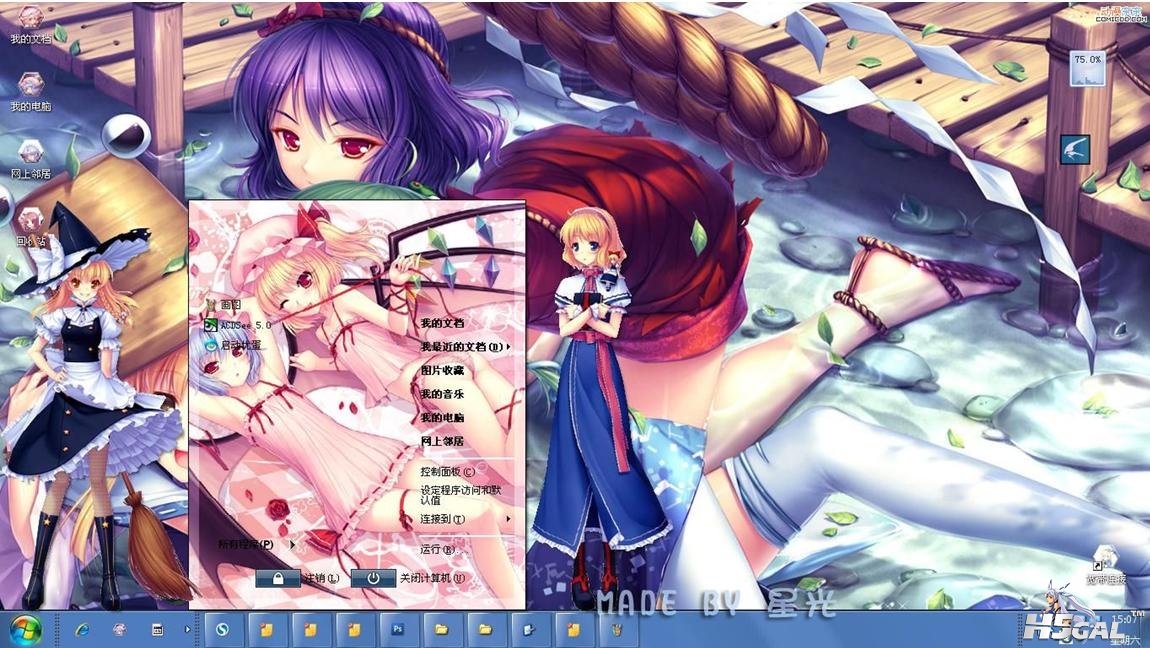Launch Internet Explorer from quick launch

(x=82, y=630)
